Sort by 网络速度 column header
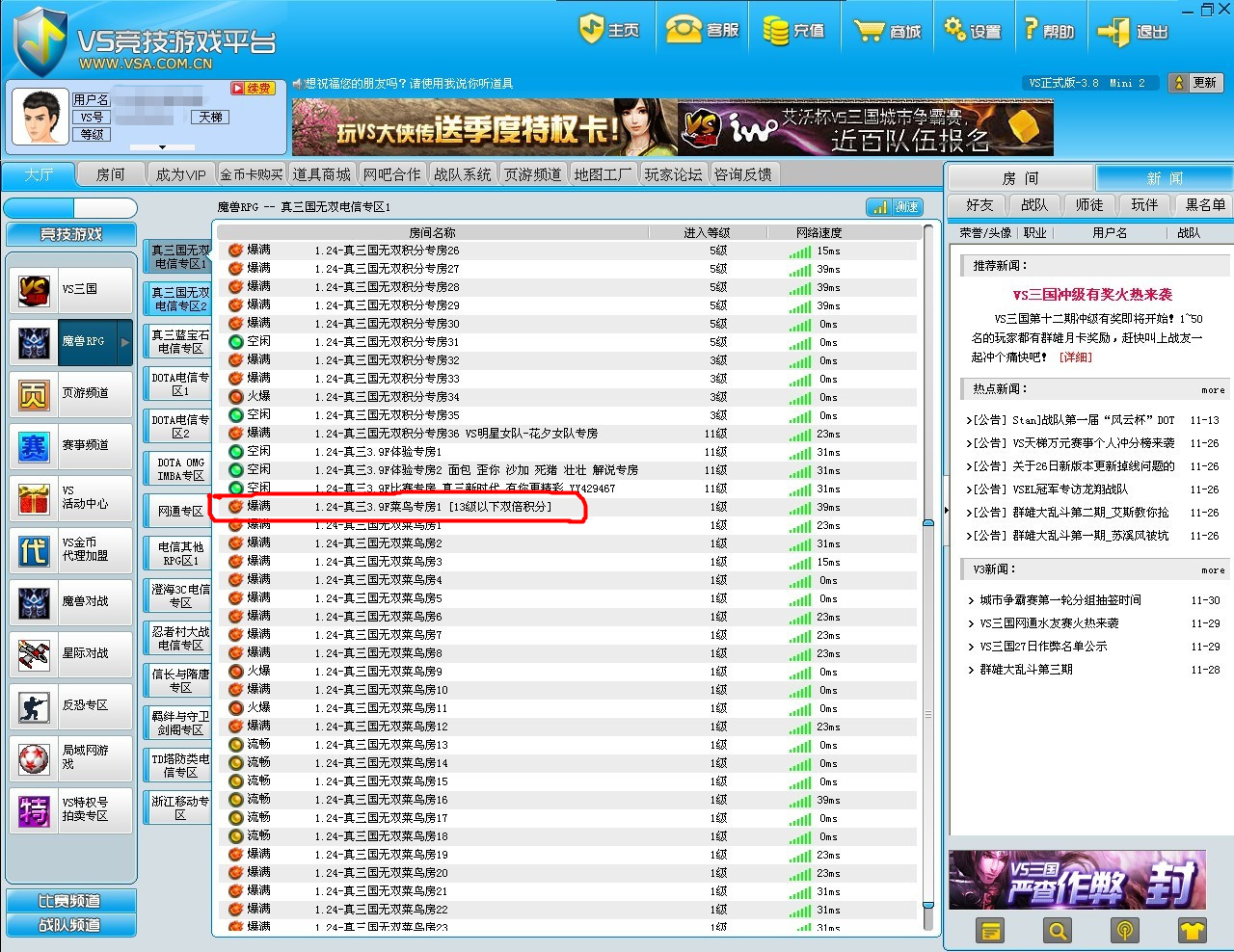Image resolution: width=1234 pixels, height=952 pixels. 818,232
